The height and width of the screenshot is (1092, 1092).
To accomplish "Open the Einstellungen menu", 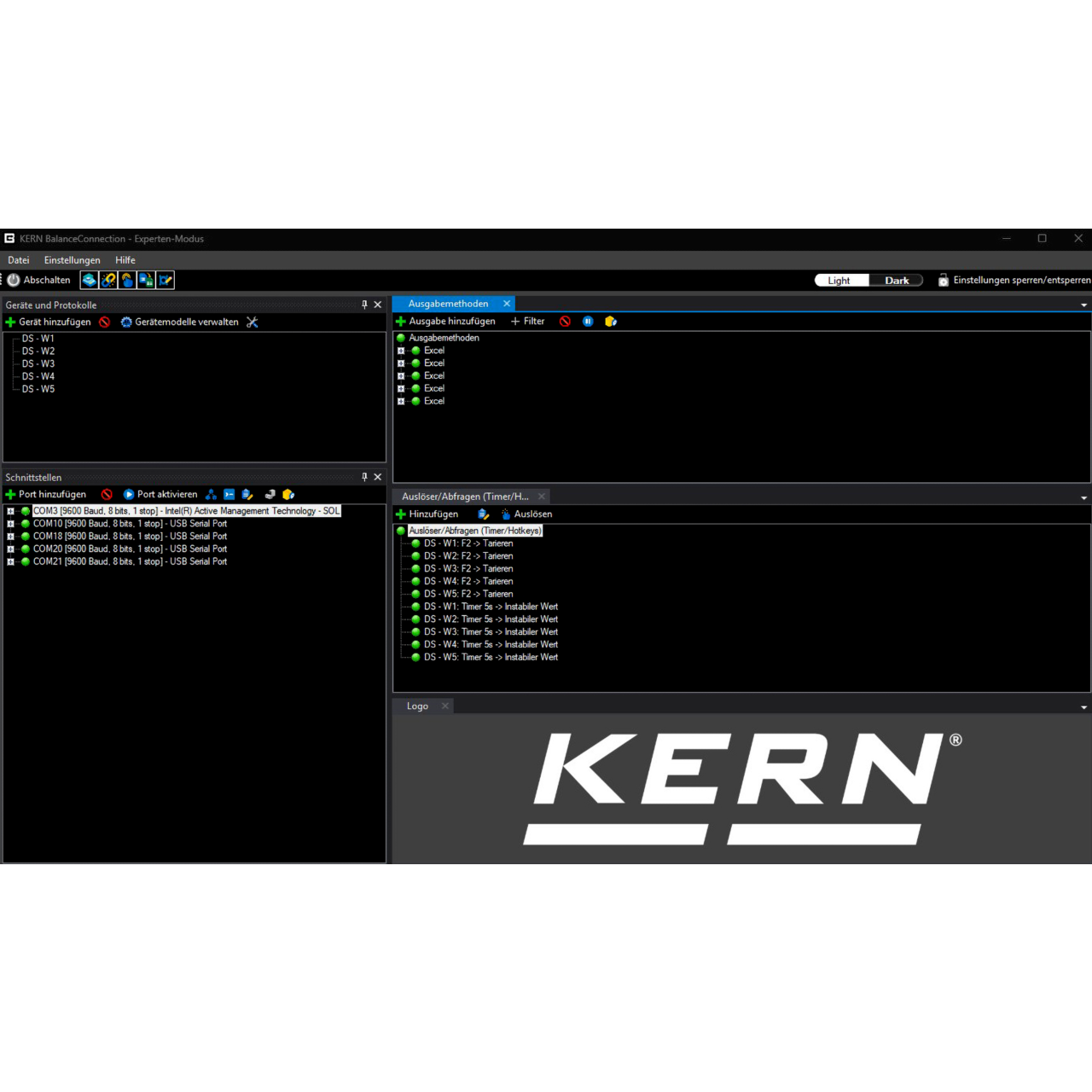I will coord(73,260).
